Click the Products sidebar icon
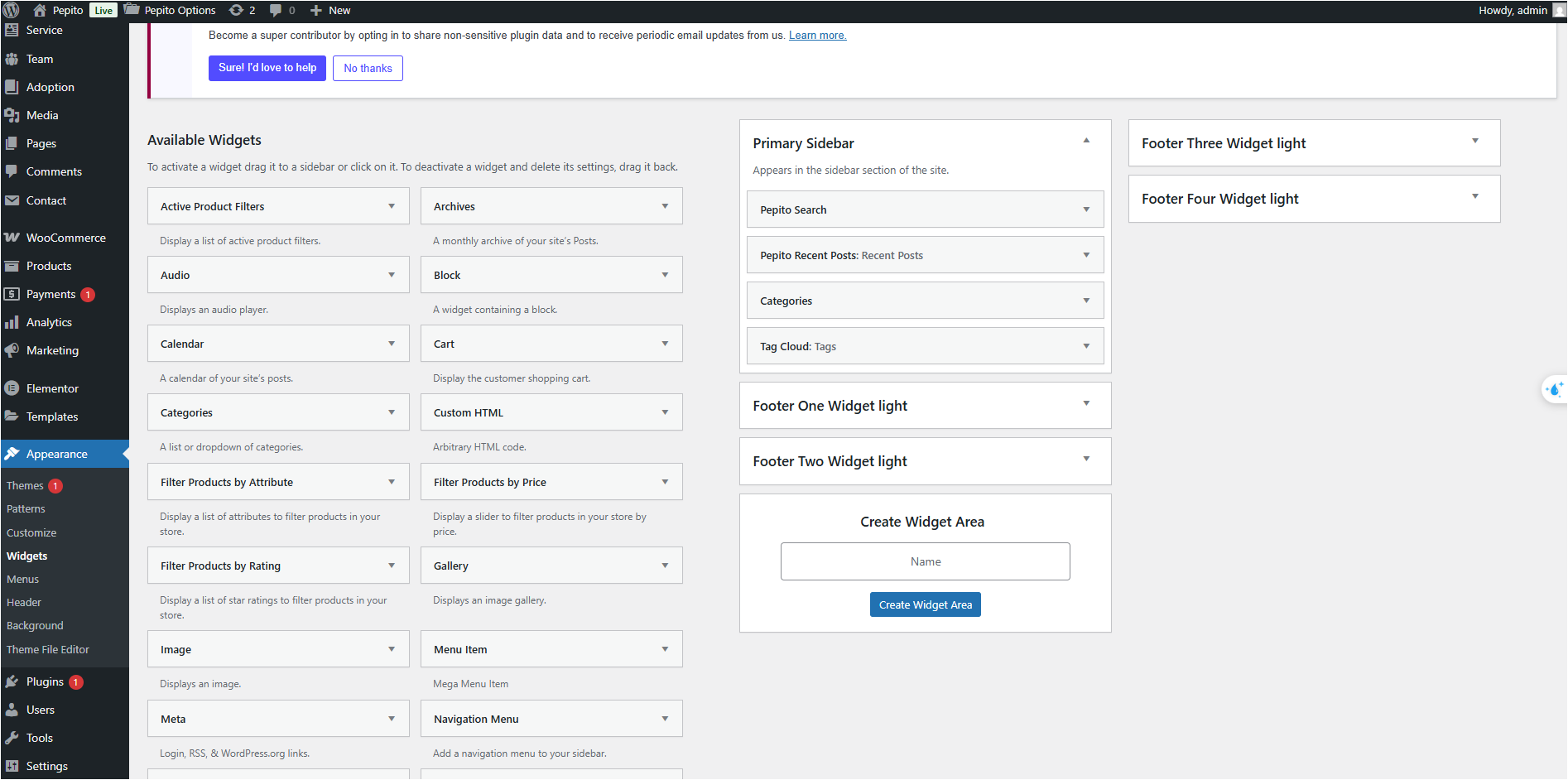 coord(12,266)
